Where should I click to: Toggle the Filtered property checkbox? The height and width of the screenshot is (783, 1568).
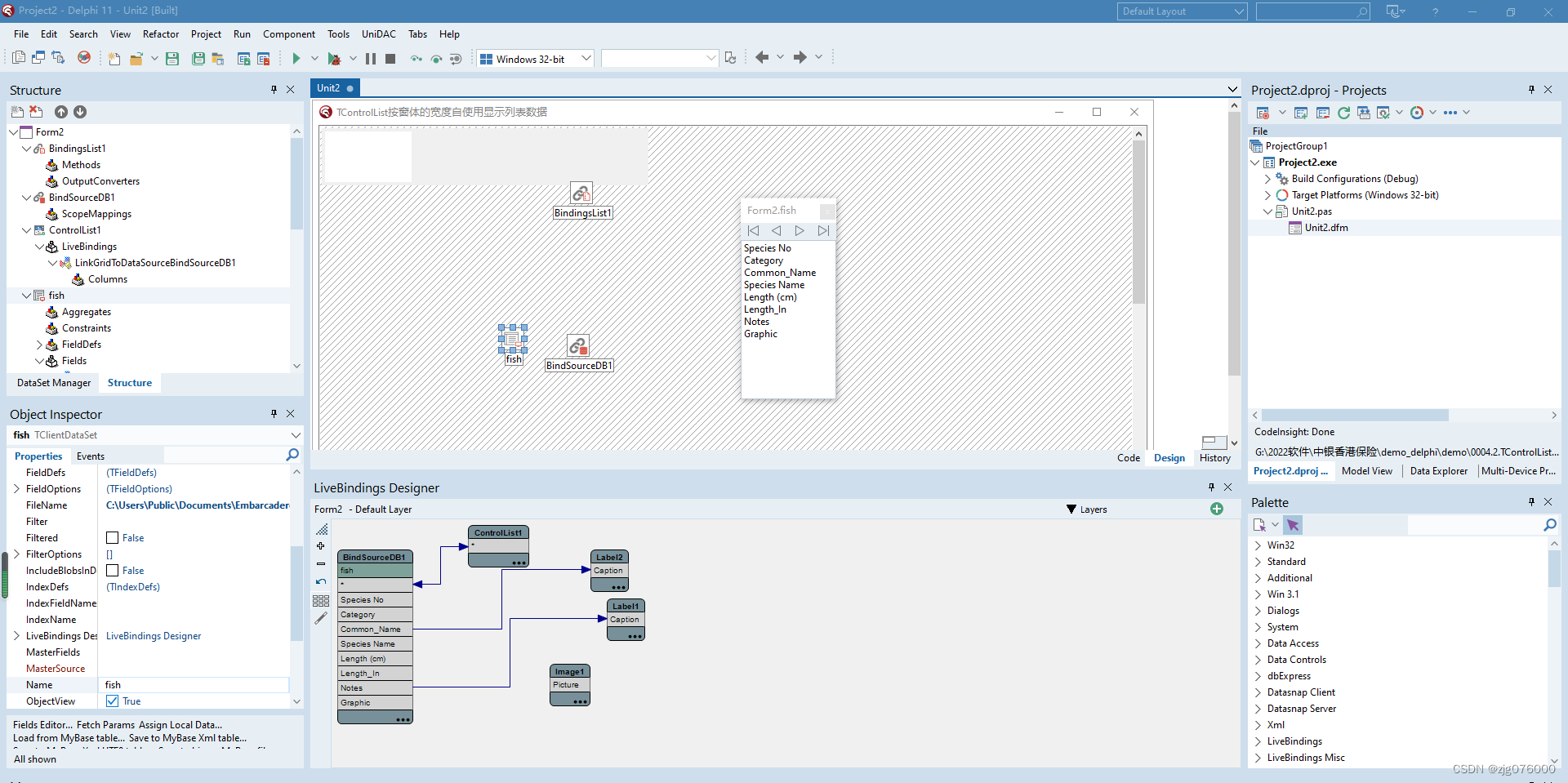click(113, 538)
